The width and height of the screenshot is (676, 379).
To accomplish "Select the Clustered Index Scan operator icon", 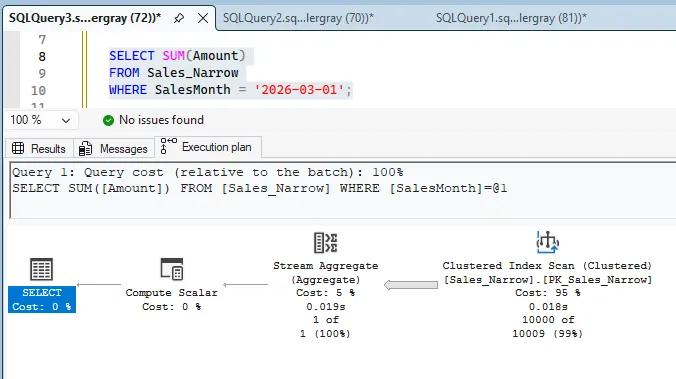I will tap(548, 242).
